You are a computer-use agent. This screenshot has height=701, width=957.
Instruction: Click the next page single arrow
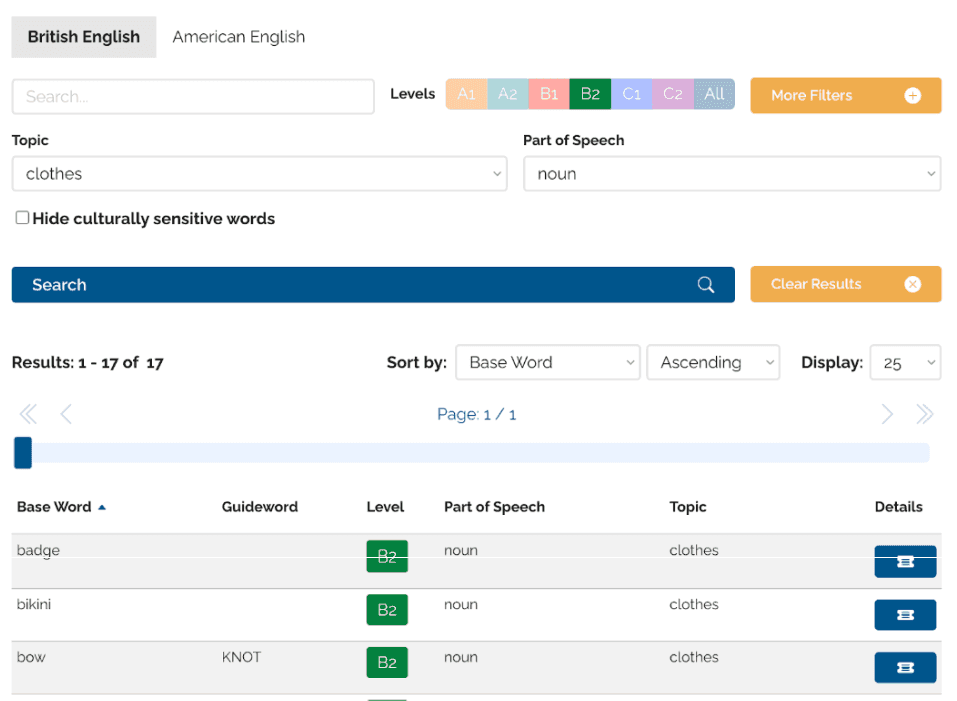887,414
